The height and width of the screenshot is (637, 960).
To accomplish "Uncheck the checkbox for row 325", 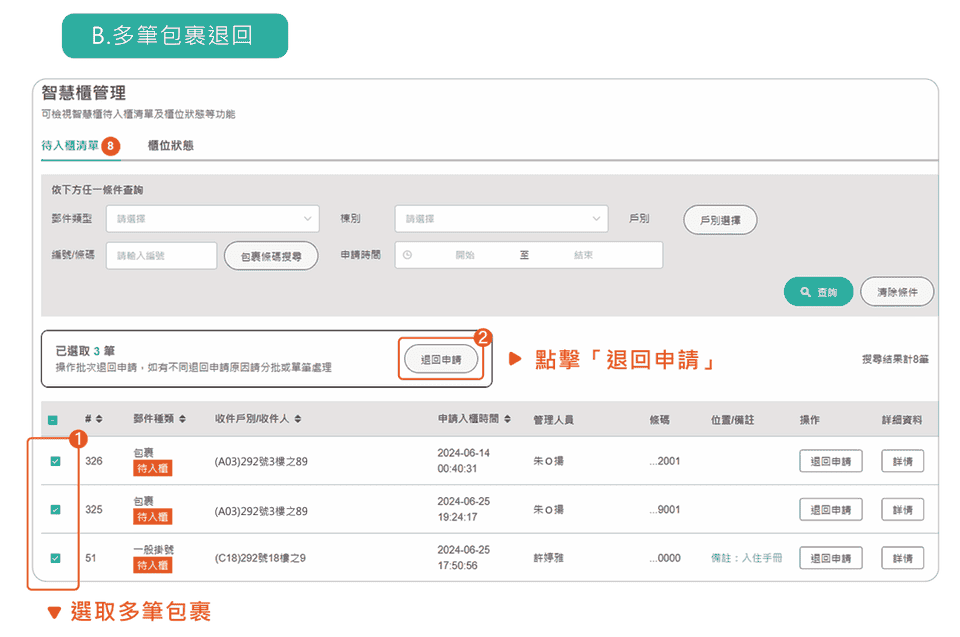I will point(55,509).
